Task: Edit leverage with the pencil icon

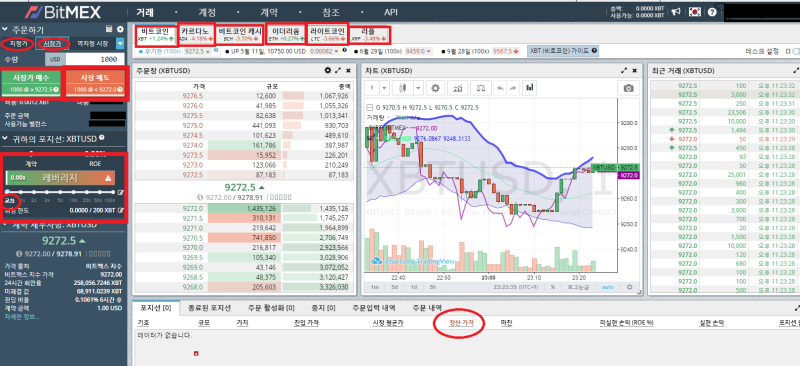Action: 120,192
